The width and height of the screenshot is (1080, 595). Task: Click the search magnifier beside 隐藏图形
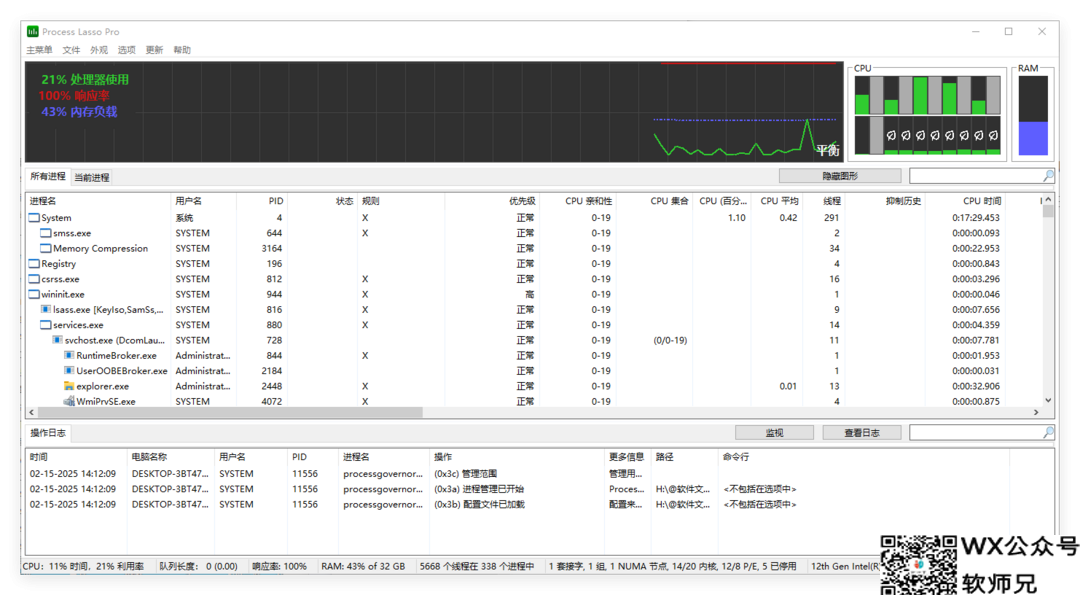click(1048, 176)
